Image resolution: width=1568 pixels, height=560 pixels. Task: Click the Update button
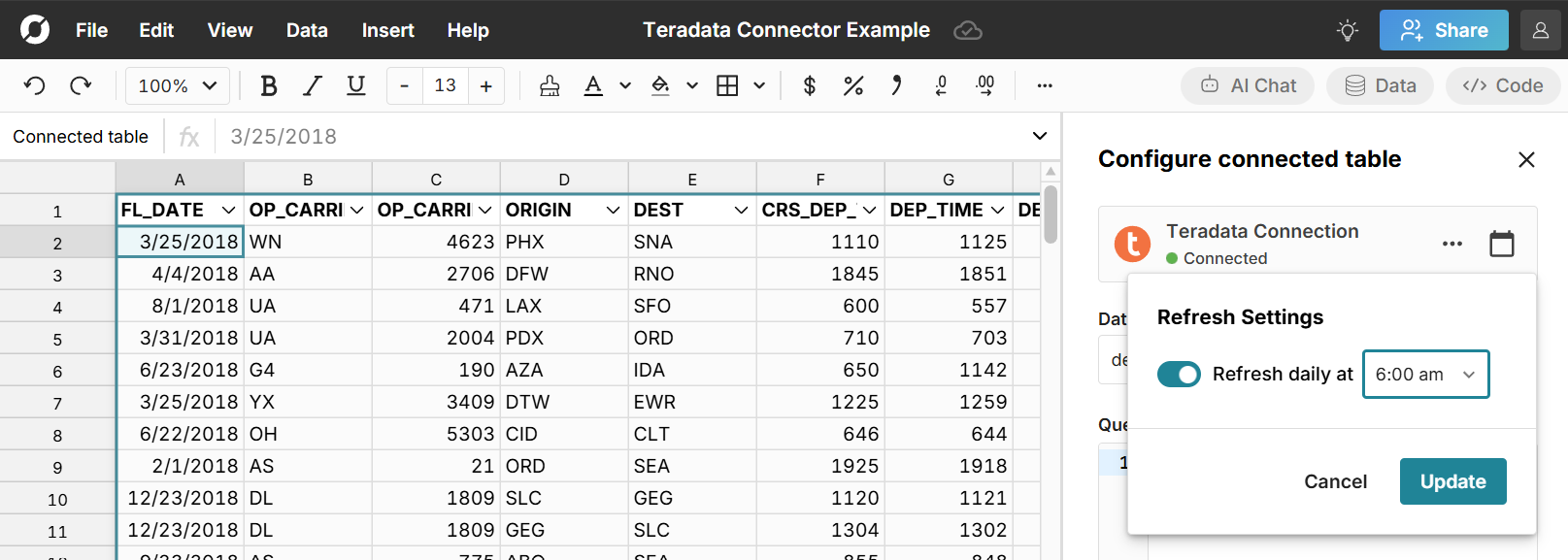point(1452,481)
